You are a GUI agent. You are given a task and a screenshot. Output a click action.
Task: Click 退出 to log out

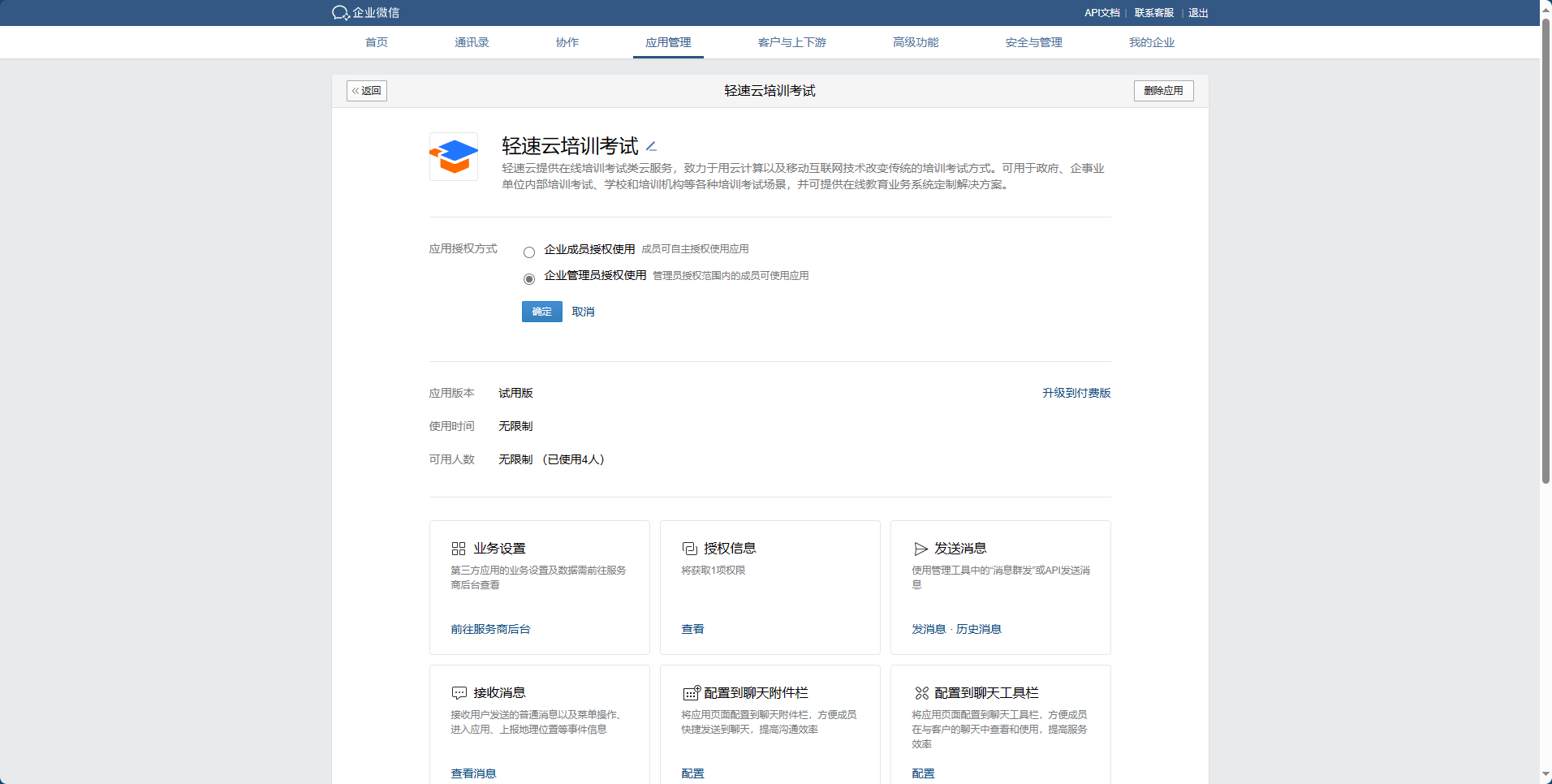(1198, 13)
